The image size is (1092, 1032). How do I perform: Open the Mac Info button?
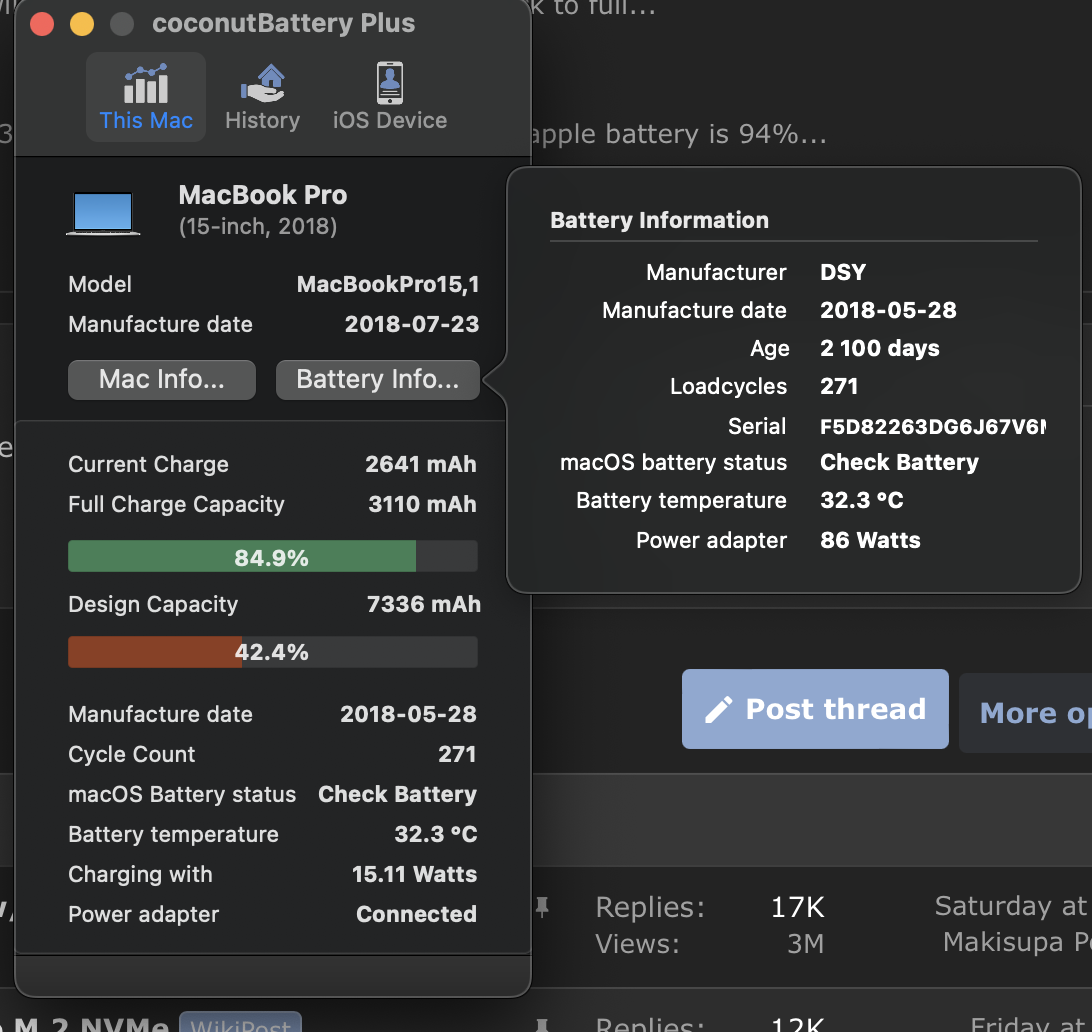pyautogui.click(x=162, y=380)
